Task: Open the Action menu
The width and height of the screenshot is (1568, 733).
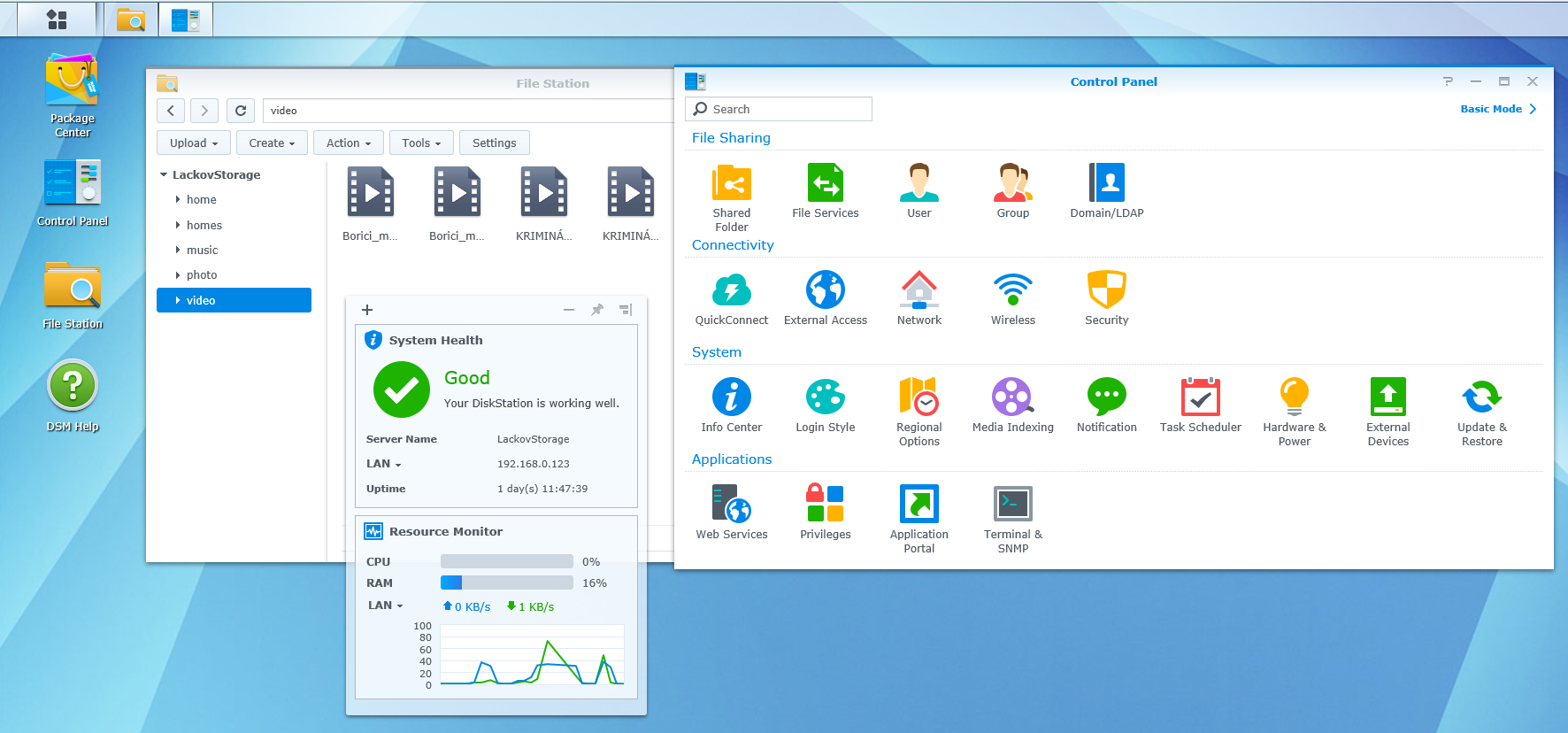Action: pyautogui.click(x=348, y=143)
